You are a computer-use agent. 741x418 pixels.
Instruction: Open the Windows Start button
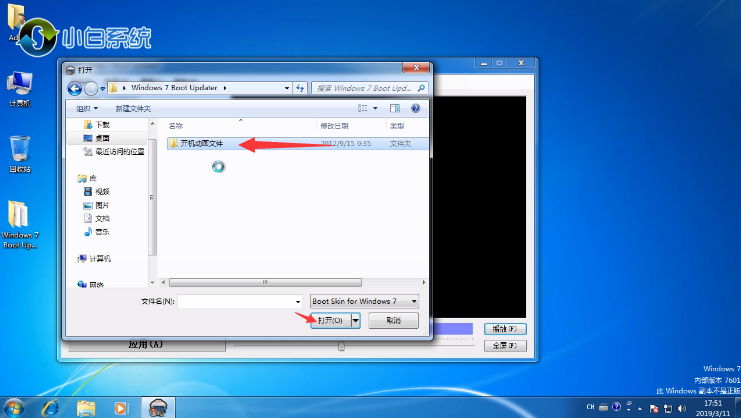pyautogui.click(x=13, y=408)
